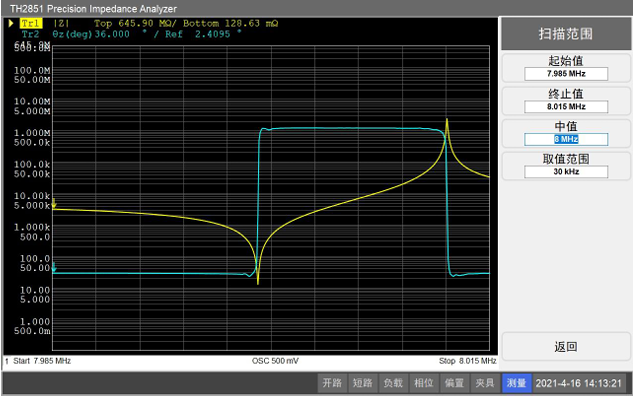The width and height of the screenshot is (634, 396).
Task: Click the Stop 8.015 MHz label
Action: tap(467, 361)
